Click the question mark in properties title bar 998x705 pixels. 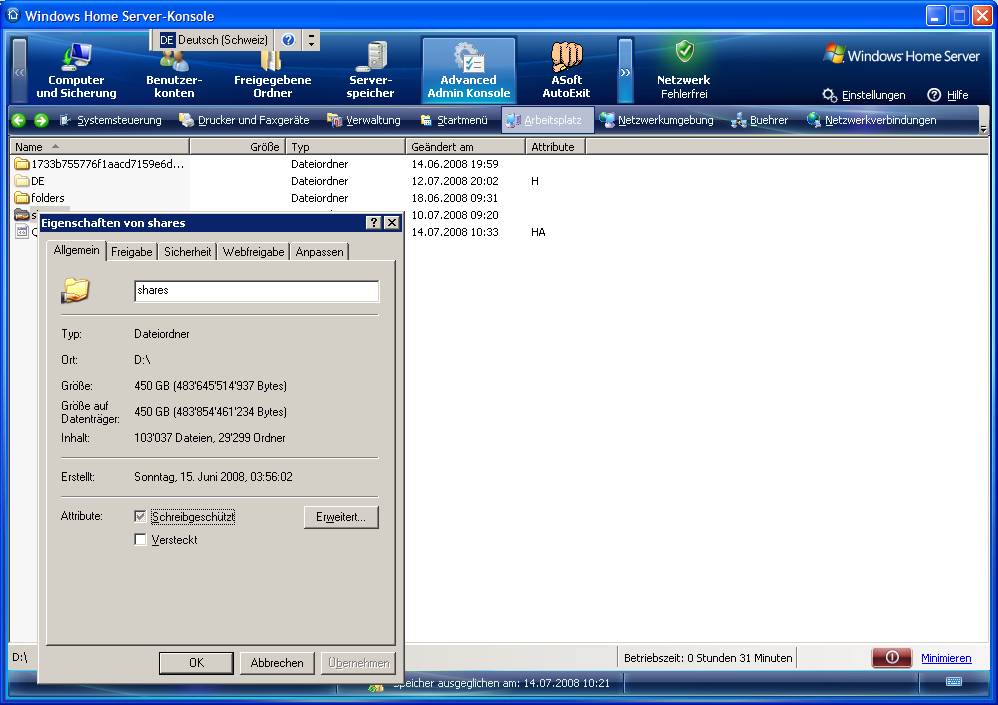tap(374, 223)
